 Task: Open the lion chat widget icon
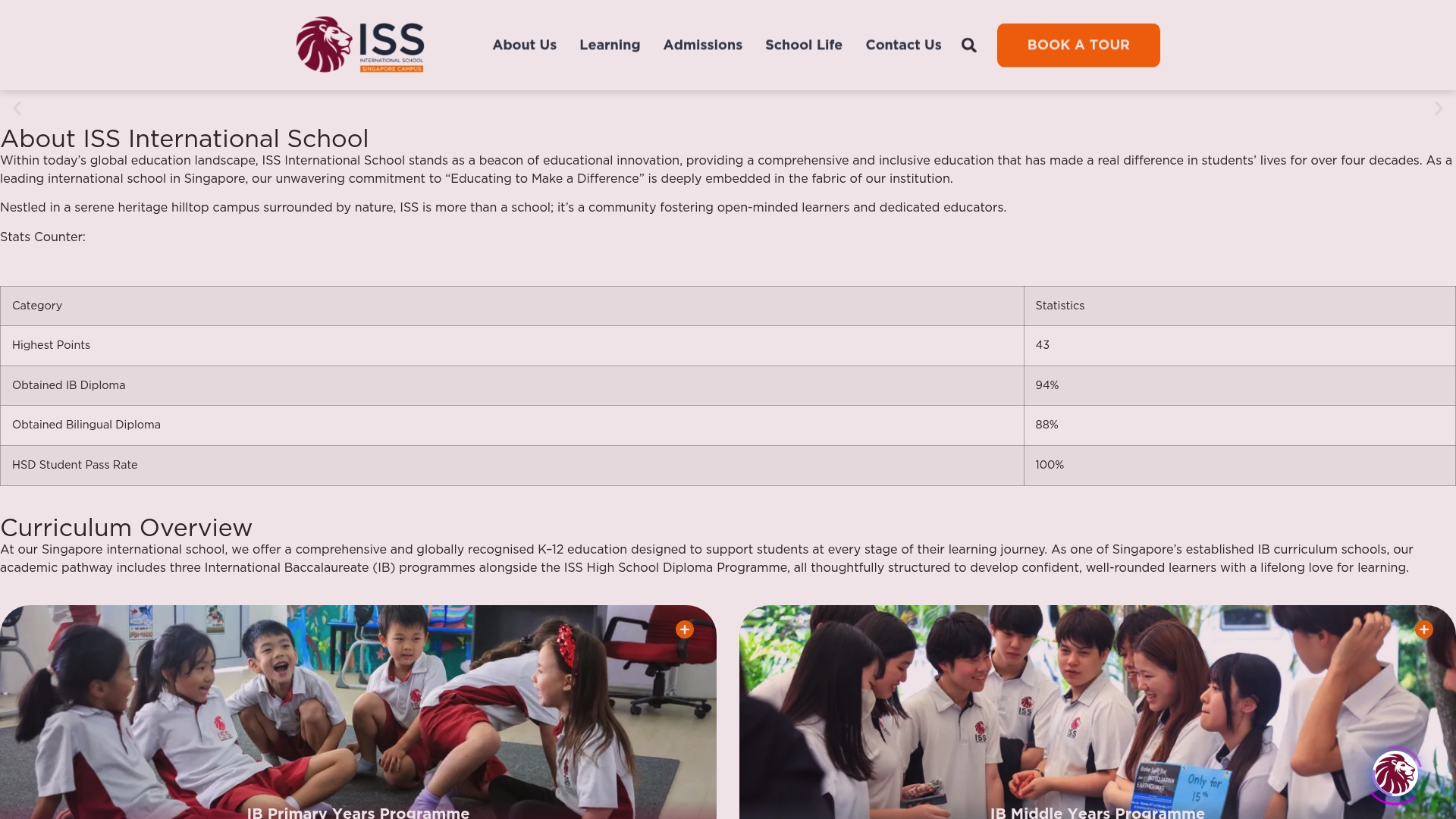point(1395,774)
